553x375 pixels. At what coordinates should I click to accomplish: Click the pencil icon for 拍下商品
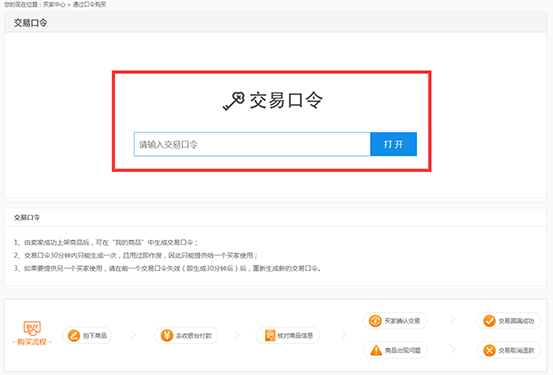point(74,335)
